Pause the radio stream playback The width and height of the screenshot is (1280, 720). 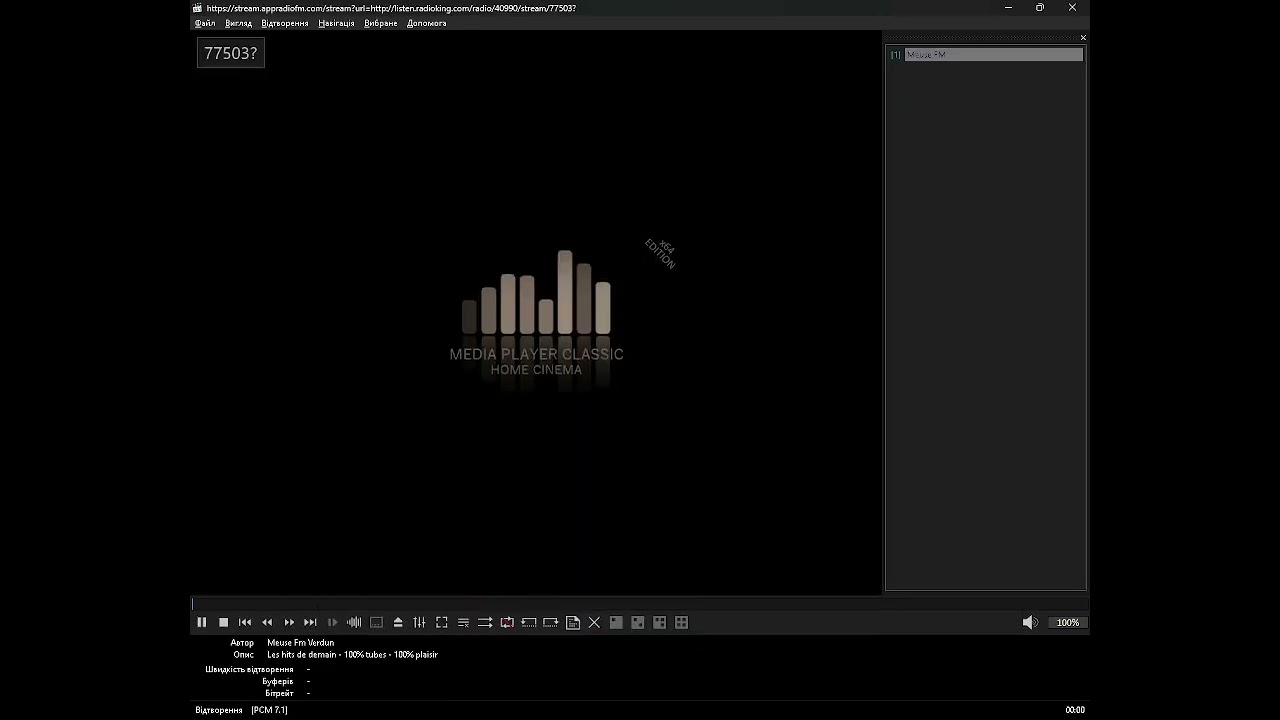click(x=202, y=622)
